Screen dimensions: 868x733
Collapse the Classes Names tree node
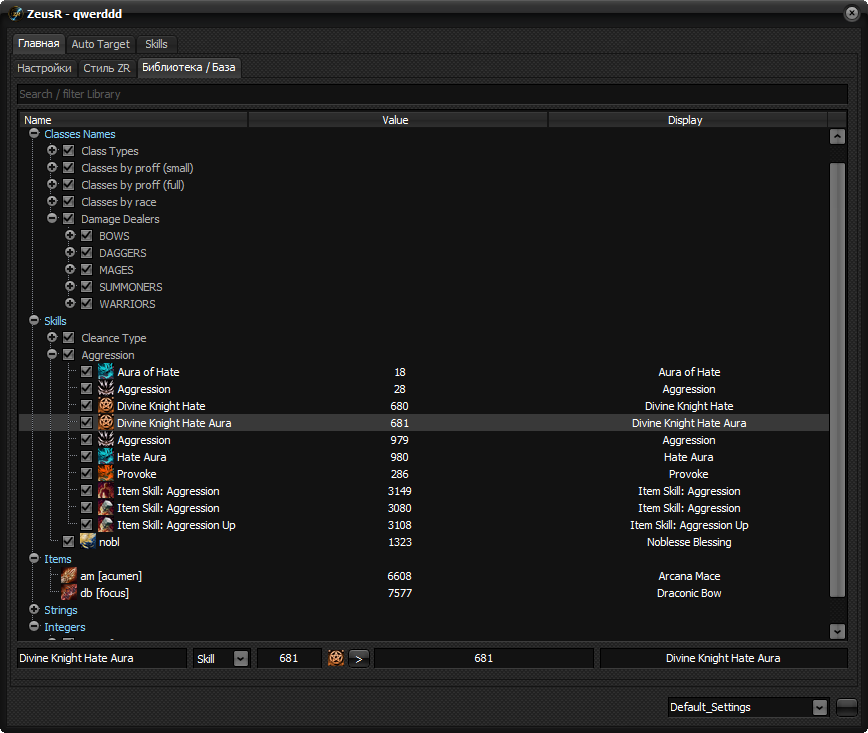pyautogui.click(x=34, y=133)
